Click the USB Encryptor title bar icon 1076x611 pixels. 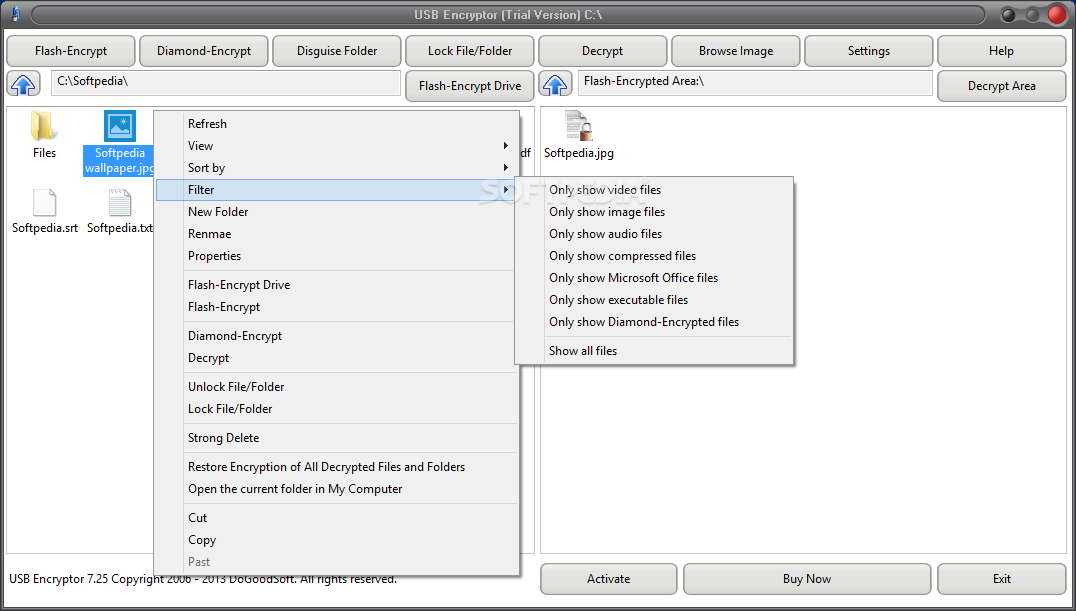[16, 14]
